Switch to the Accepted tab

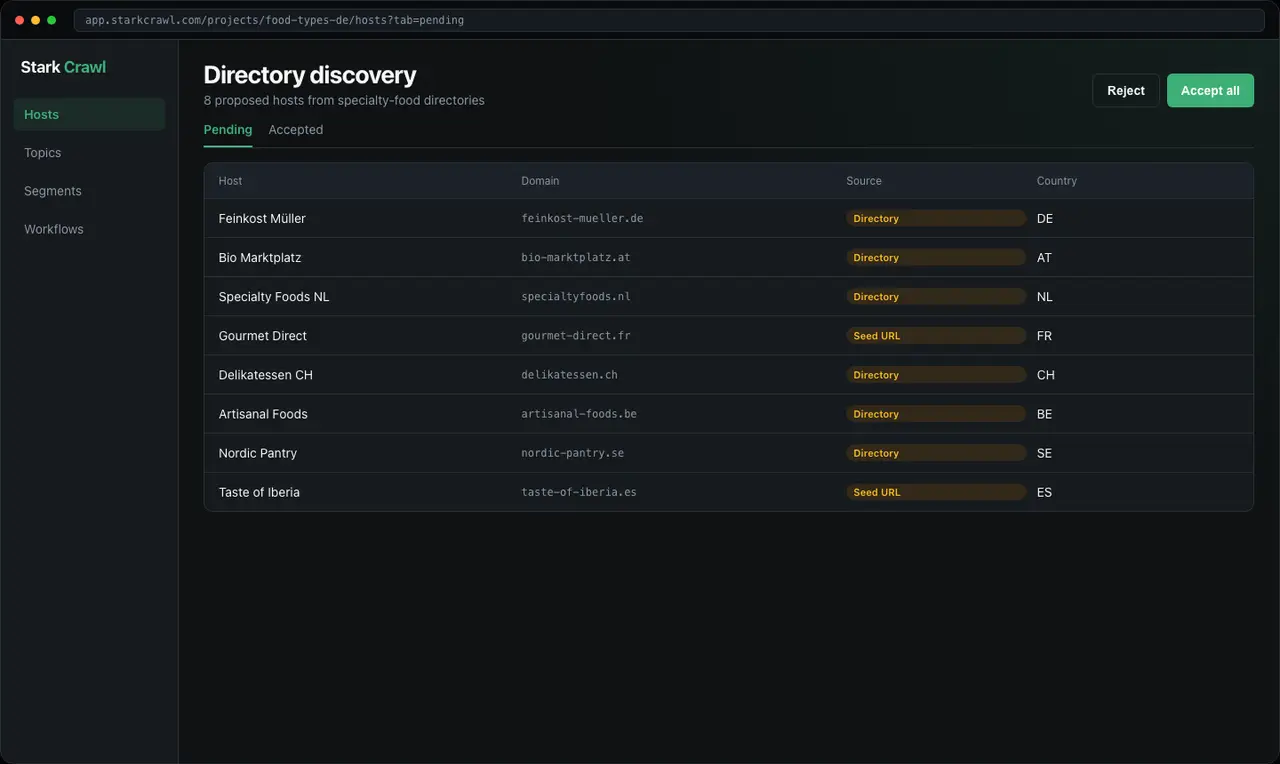(x=295, y=130)
